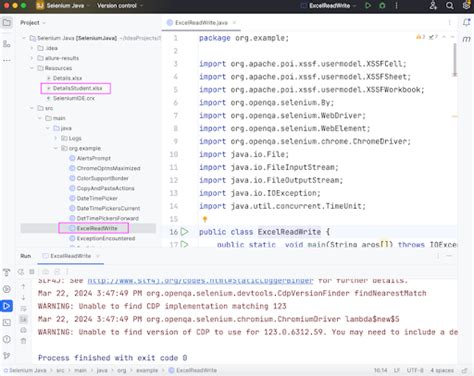The width and height of the screenshot is (474, 376).
Task: Collapse the src folder
Action: click(32, 108)
